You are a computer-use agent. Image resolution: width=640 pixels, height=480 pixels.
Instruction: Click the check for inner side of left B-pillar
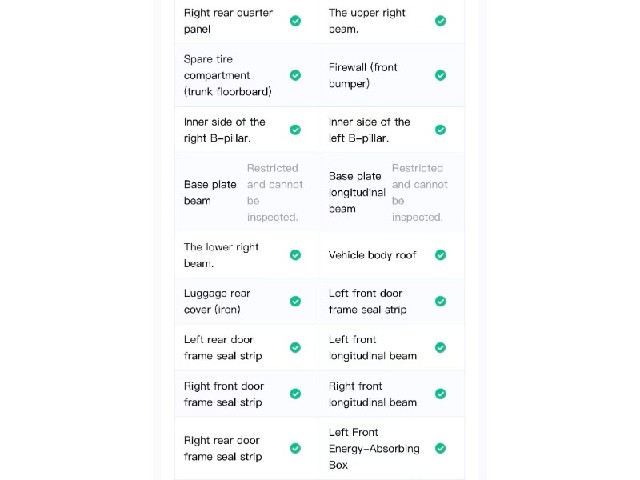tap(440, 130)
